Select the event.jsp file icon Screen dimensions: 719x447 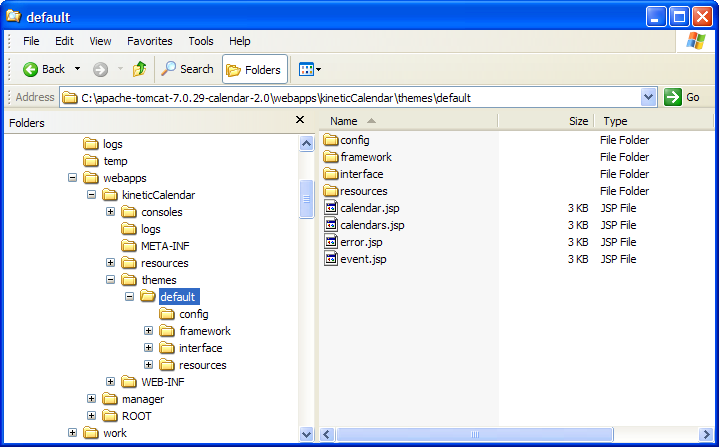(x=331, y=258)
